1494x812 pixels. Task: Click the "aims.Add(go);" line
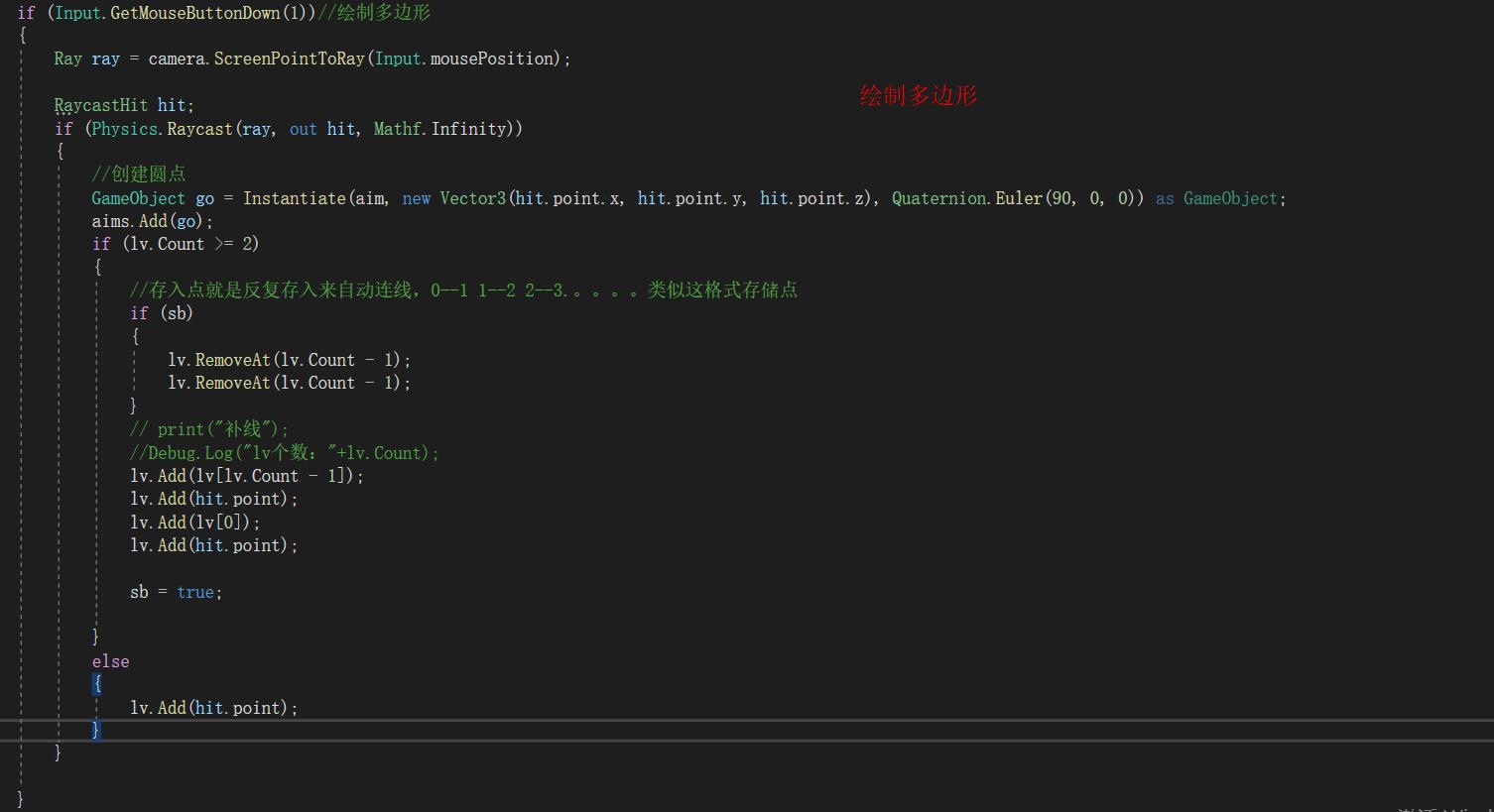pyautogui.click(x=153, y=221)
